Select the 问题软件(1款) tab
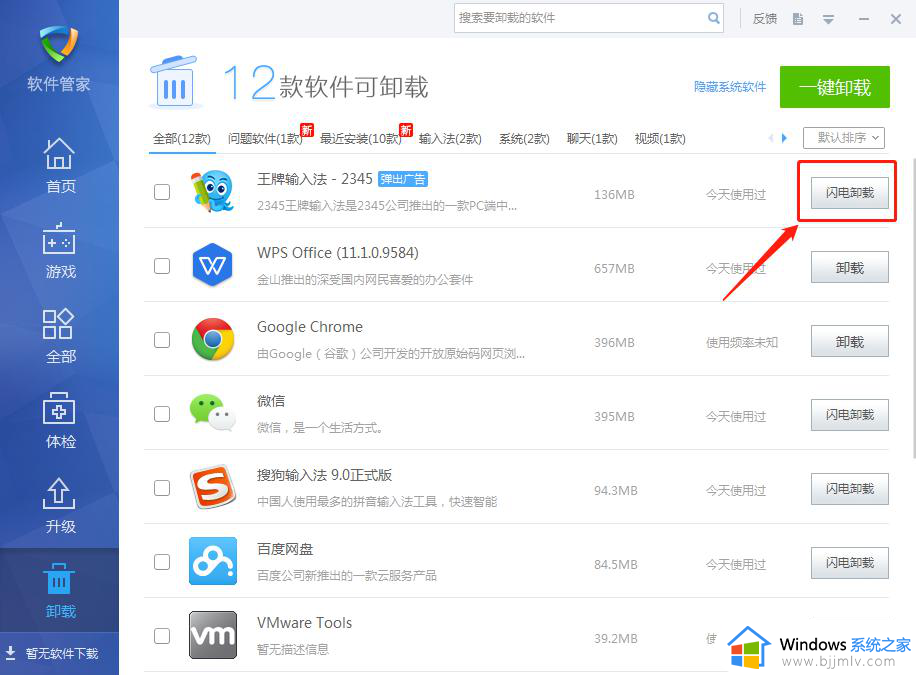This screenshot has width=916, height=675. (265, 139)
